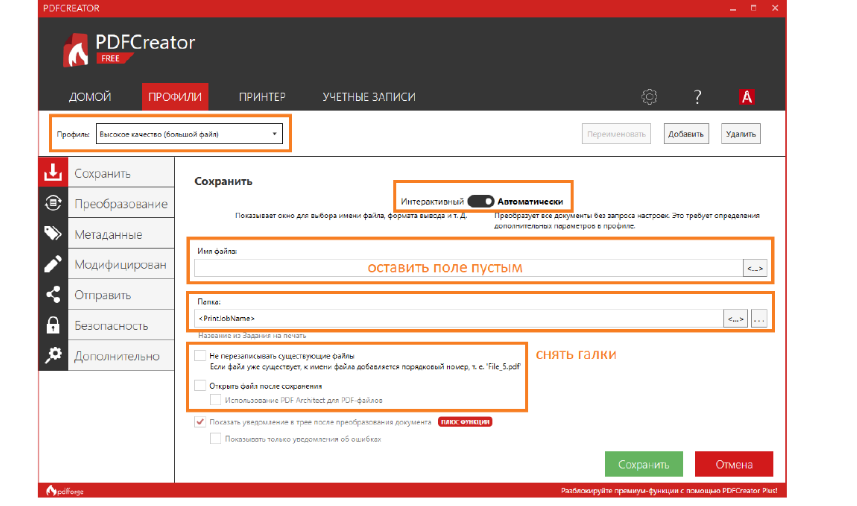Click the Переименовать button
Image resolution: width=857 pixels, height=506 pixels.
pyautogui.click(x=616, y=134)
